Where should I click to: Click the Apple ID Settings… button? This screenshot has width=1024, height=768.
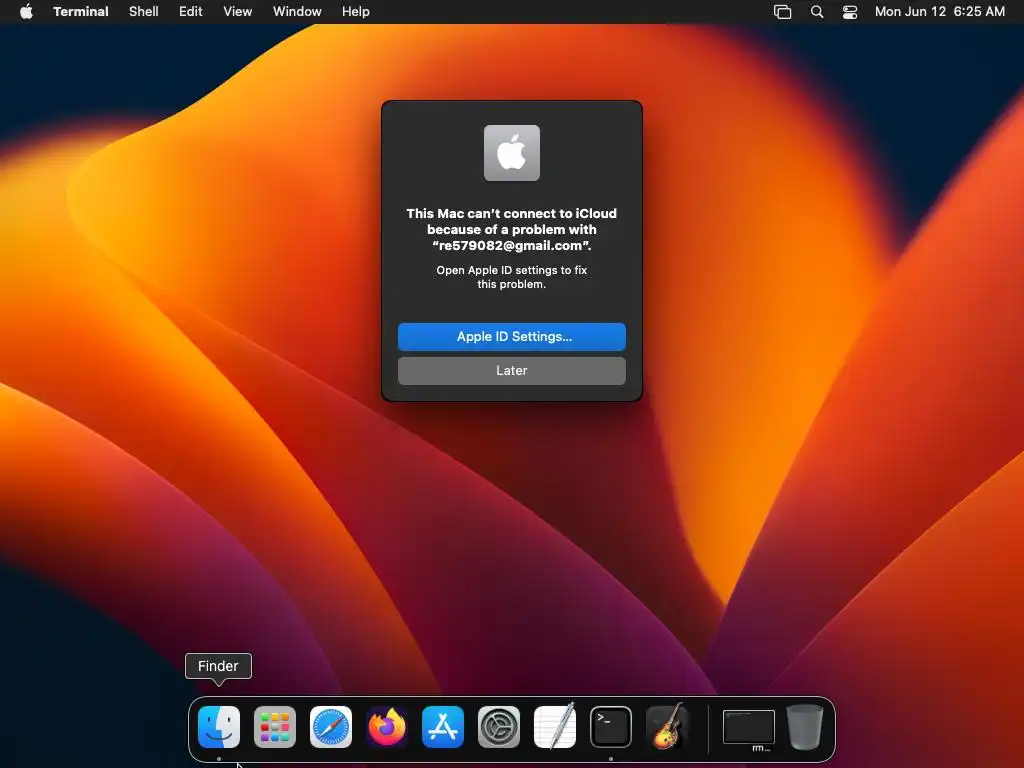pos(511,336)
